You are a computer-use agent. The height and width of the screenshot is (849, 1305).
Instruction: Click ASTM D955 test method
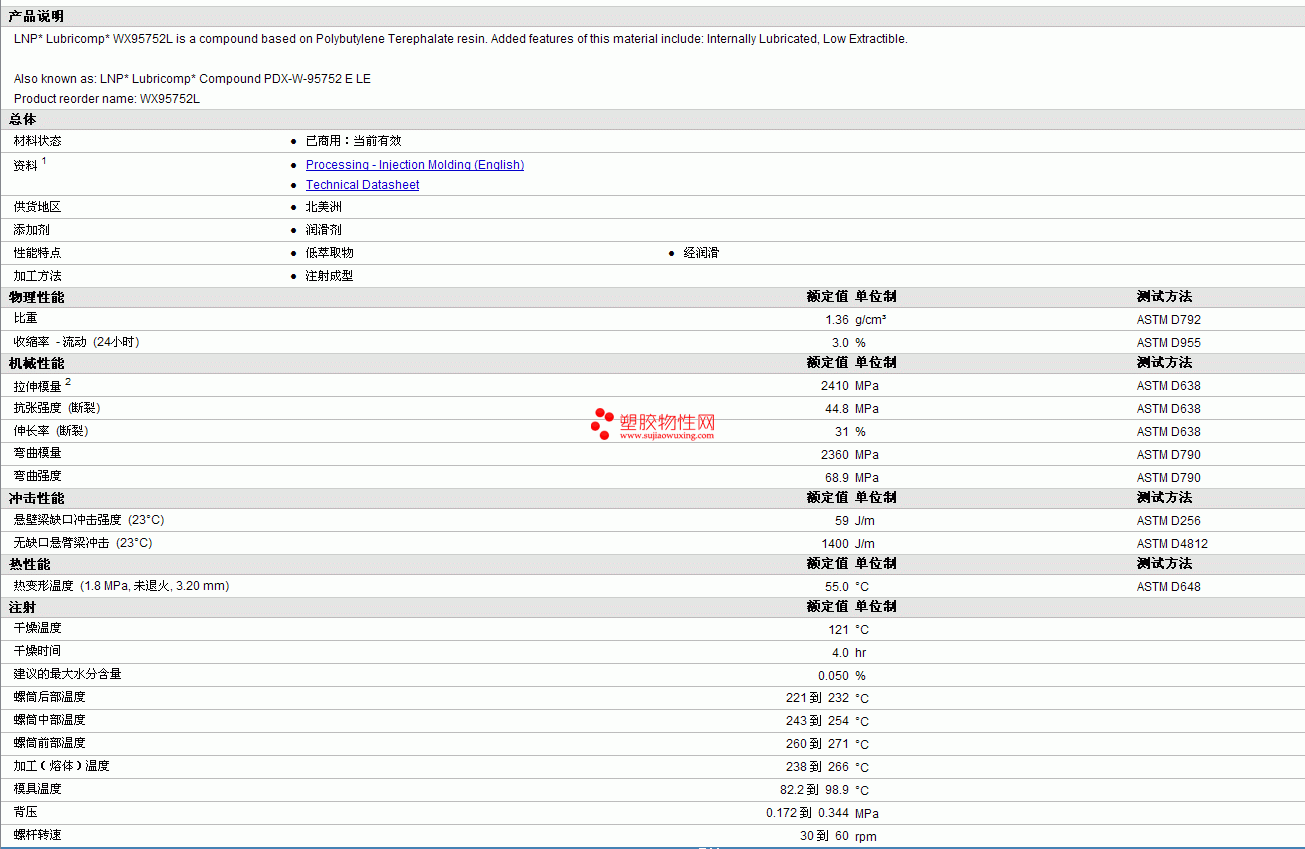pos(1169,343)
